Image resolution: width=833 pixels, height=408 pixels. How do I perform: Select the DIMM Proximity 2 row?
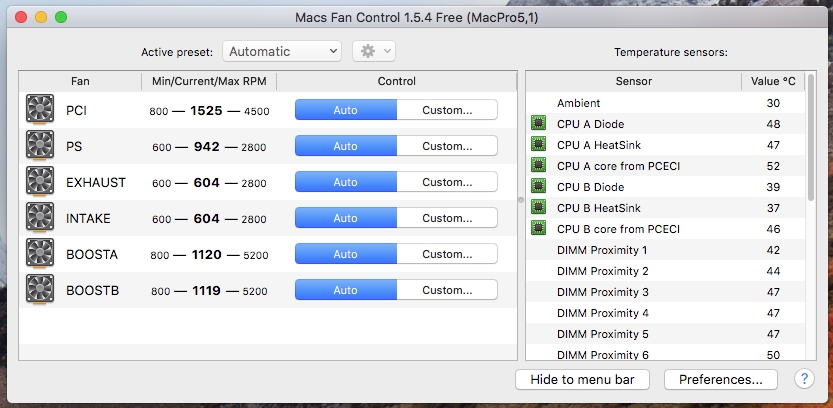click(x=665, y=271)
